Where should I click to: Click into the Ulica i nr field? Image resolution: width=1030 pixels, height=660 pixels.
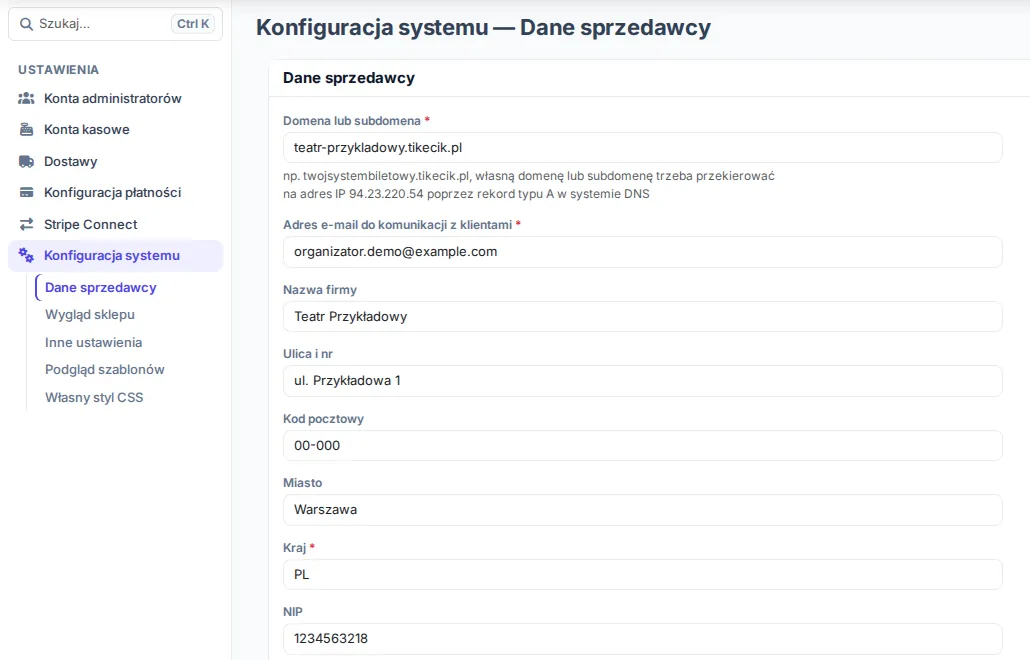point(642,381)
